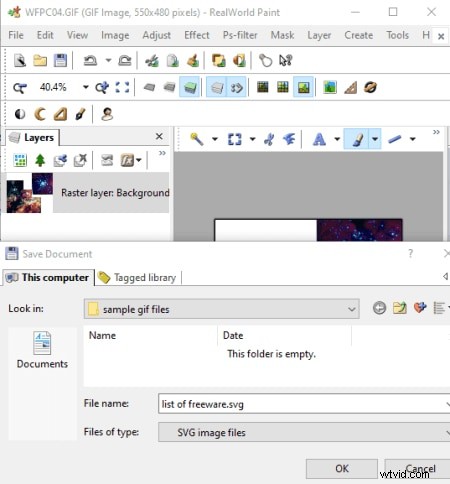Click the Layers panel tab
The height and width of the screenshot is (484, 450).
click(32, 137)
